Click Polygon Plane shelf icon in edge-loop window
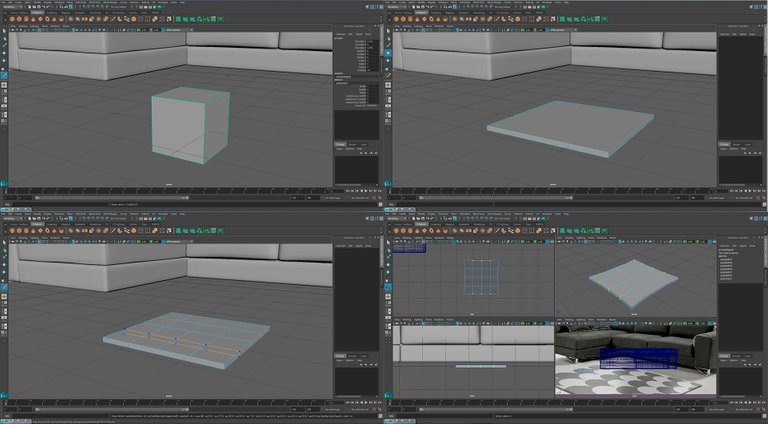Screen dimensions: 768x424 coord(40,231)
